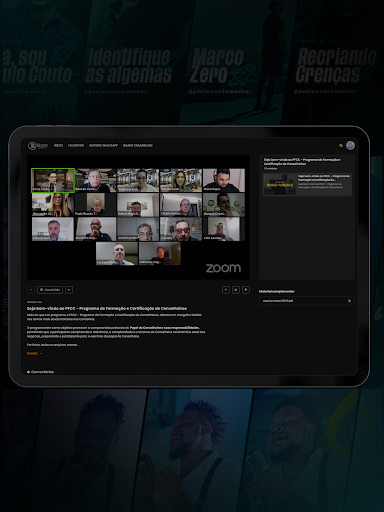Open the search magnifier icon
This screenshot has width=384, height=512.
tap(341, 146)
